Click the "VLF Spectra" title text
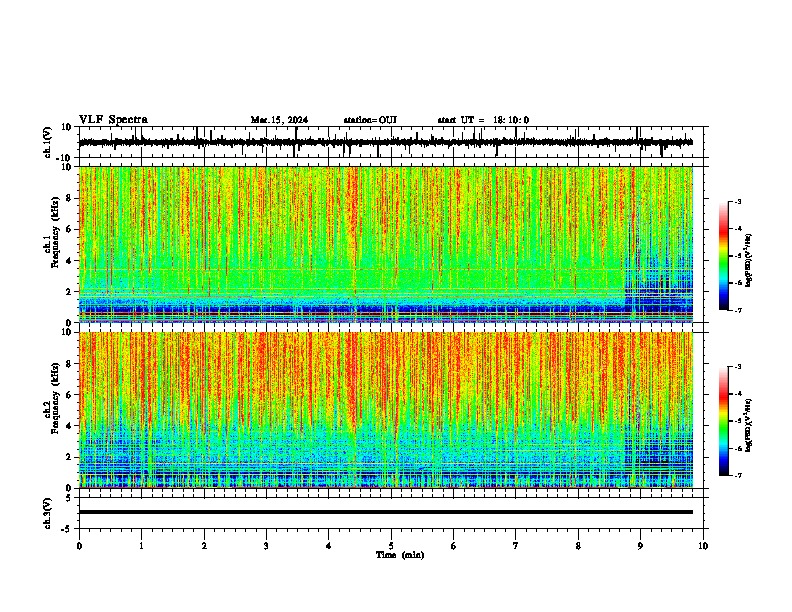Screen dimensions: 792x612 click(113, 120)
